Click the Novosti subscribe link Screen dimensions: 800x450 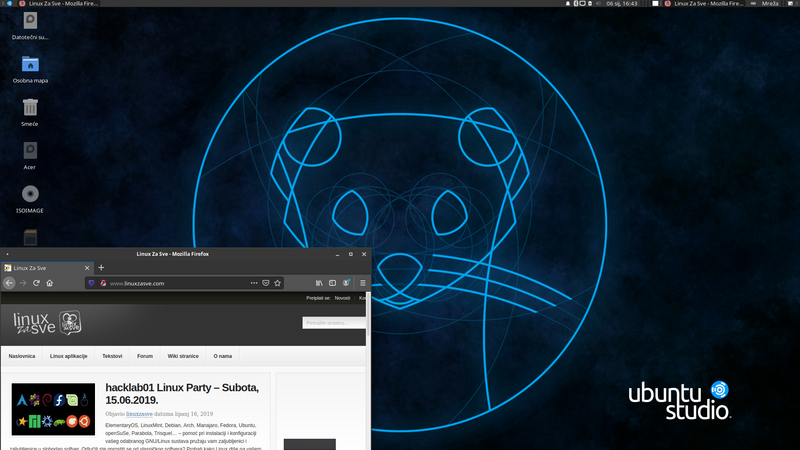(x=342, y=298)
